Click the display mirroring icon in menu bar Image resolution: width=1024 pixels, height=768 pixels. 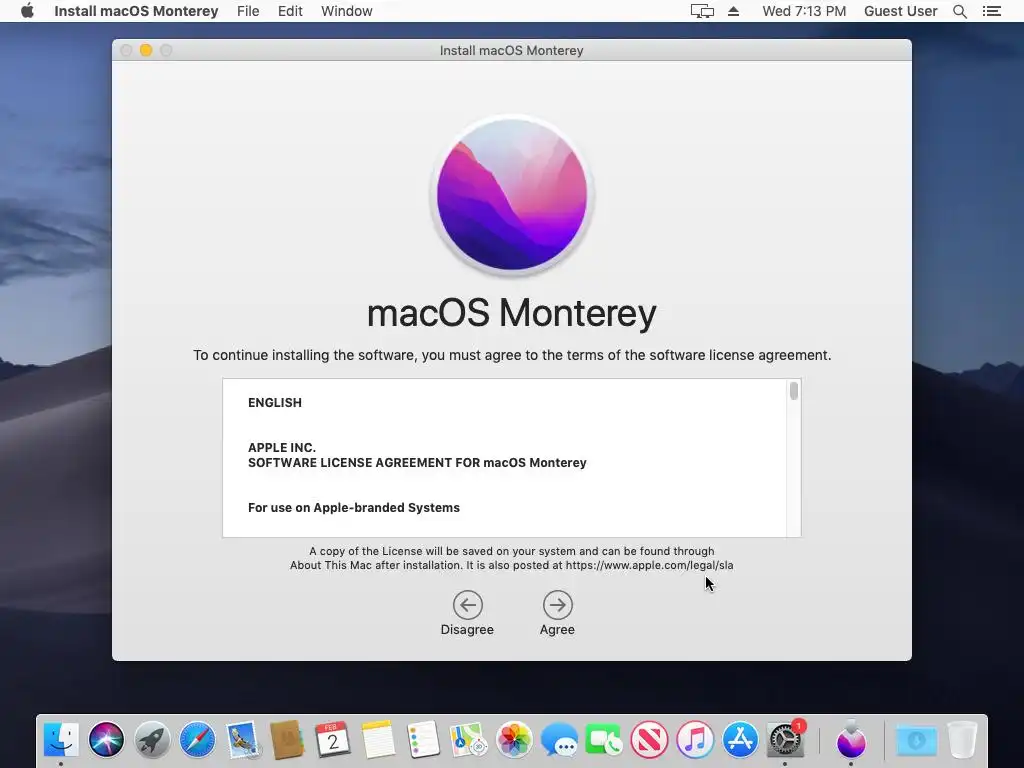[702, 11]
